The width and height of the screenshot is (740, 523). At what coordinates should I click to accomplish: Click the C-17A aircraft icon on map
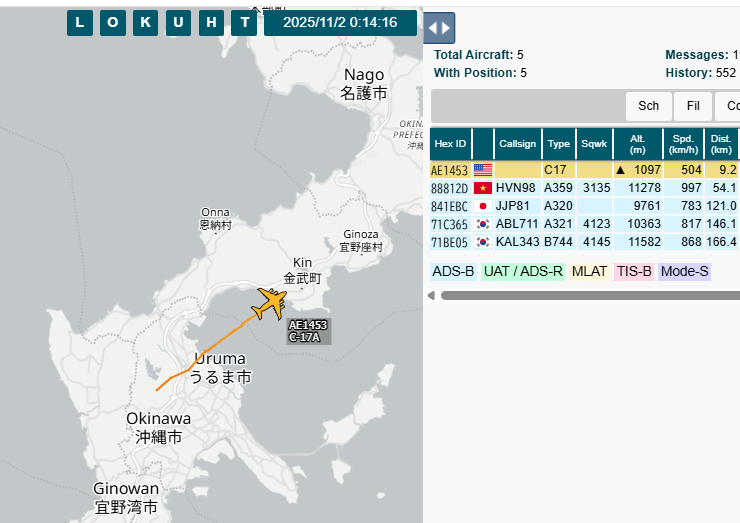point(269,303)
